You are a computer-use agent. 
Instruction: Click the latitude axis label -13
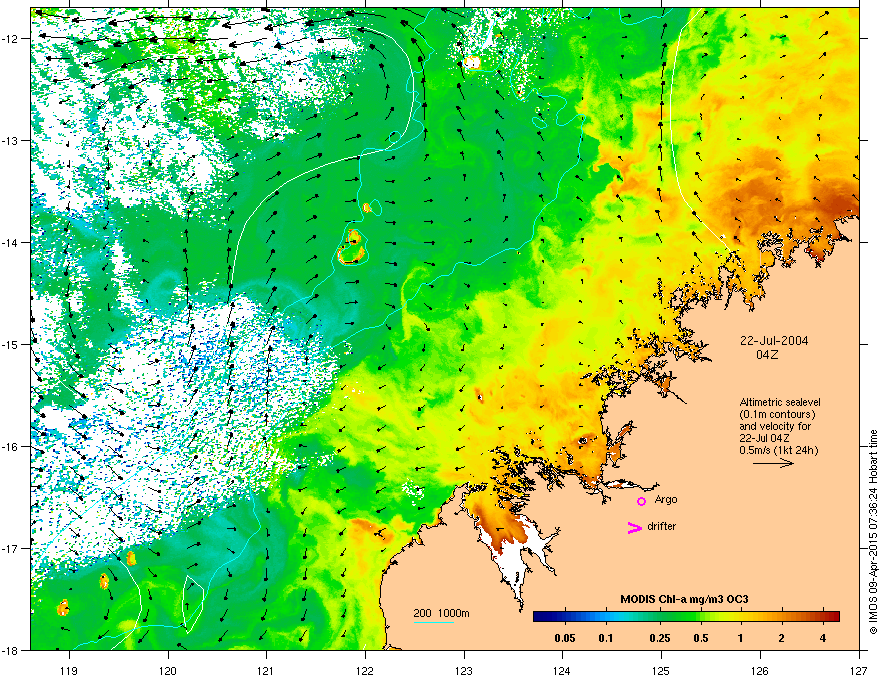click(x=11, y=140)
